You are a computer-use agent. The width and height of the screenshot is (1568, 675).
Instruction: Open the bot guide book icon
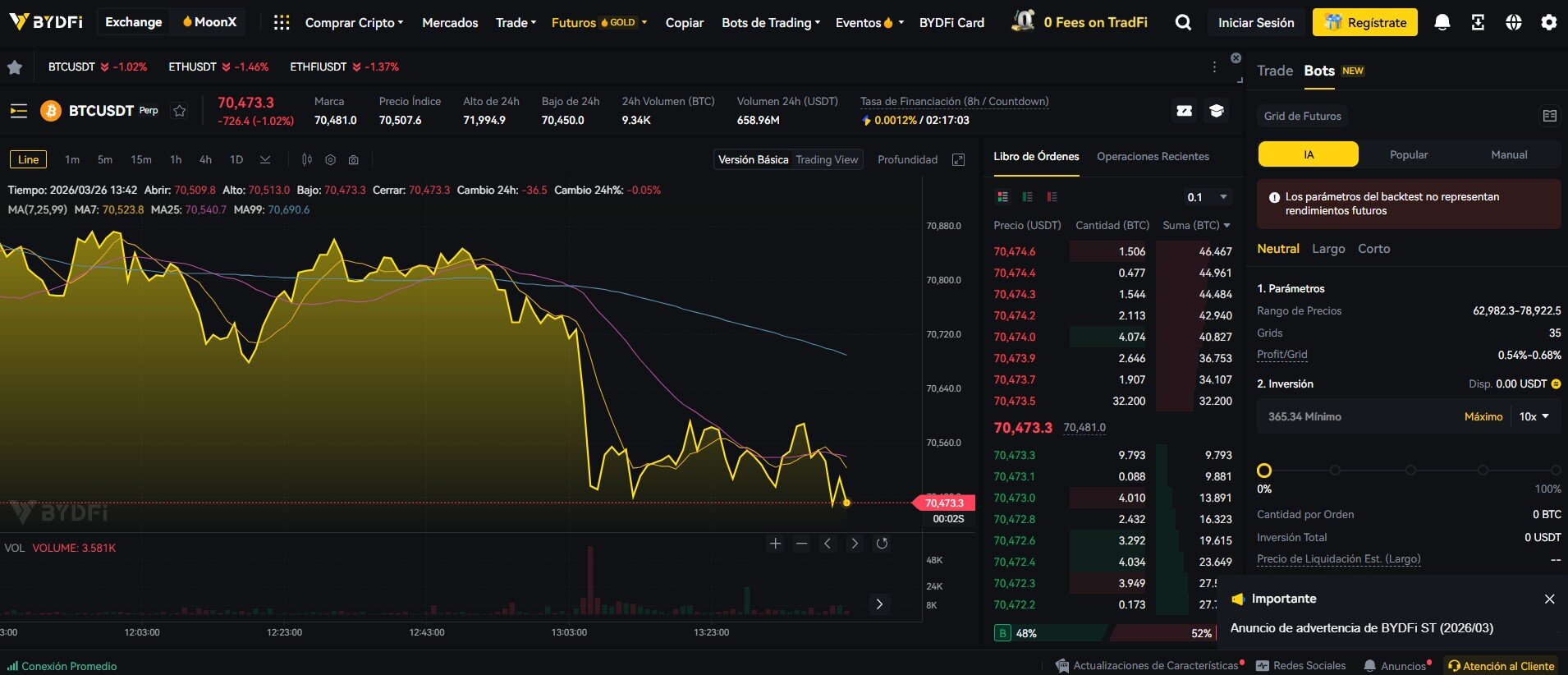point(1549,117)
